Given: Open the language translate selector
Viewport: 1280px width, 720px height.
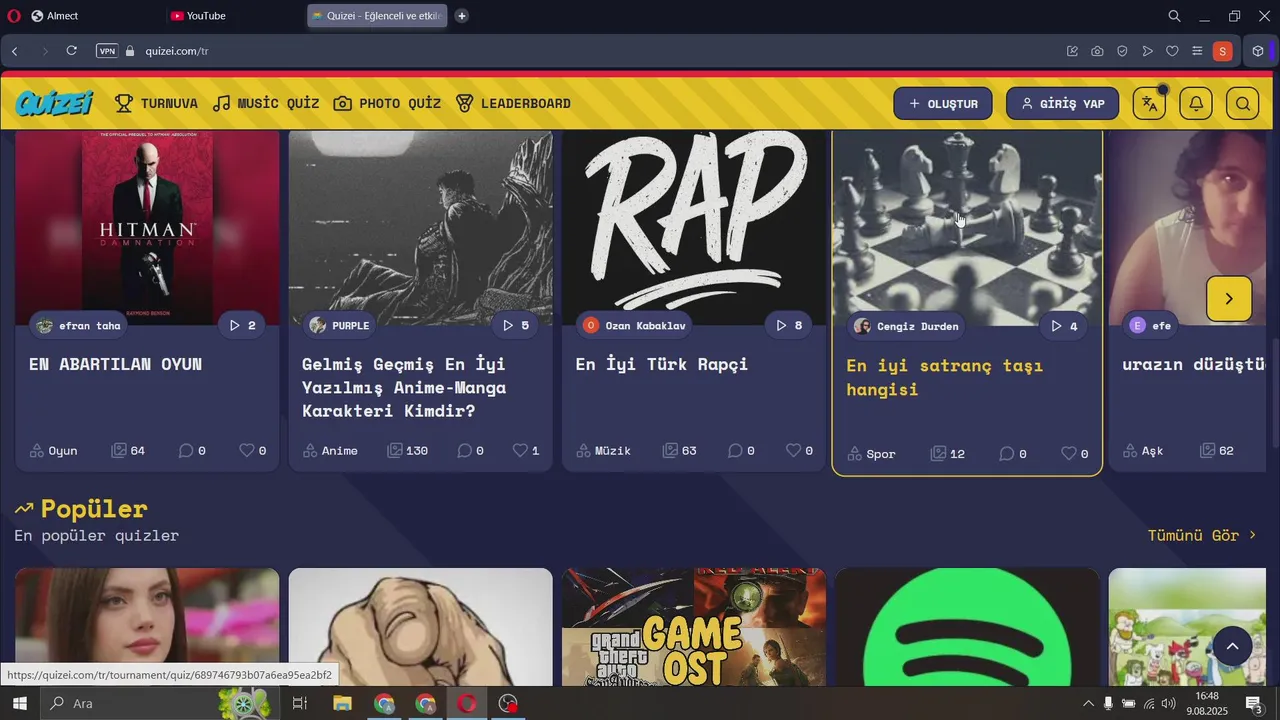Looking at the screenshot, I should 1149,103.
